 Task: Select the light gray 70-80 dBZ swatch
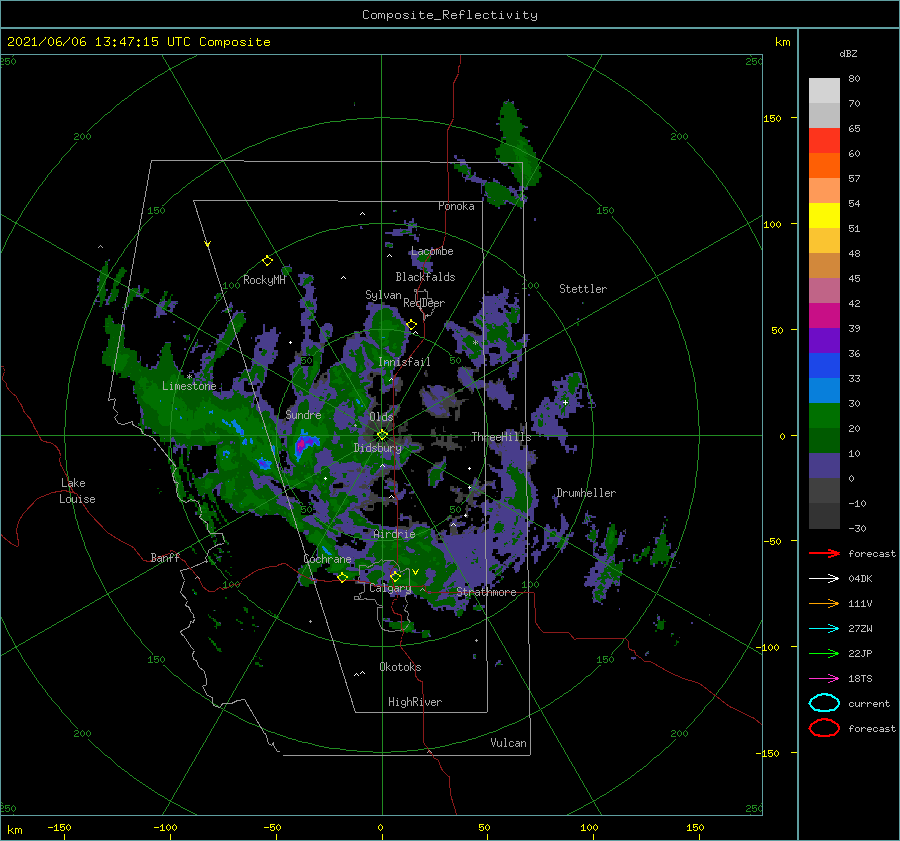click(824, 91)
